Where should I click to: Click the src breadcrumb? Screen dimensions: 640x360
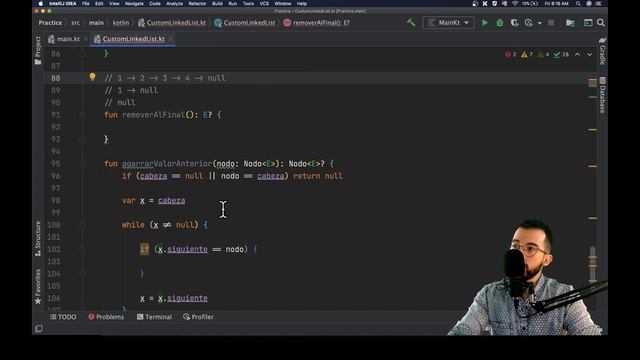tap(76, 23)
